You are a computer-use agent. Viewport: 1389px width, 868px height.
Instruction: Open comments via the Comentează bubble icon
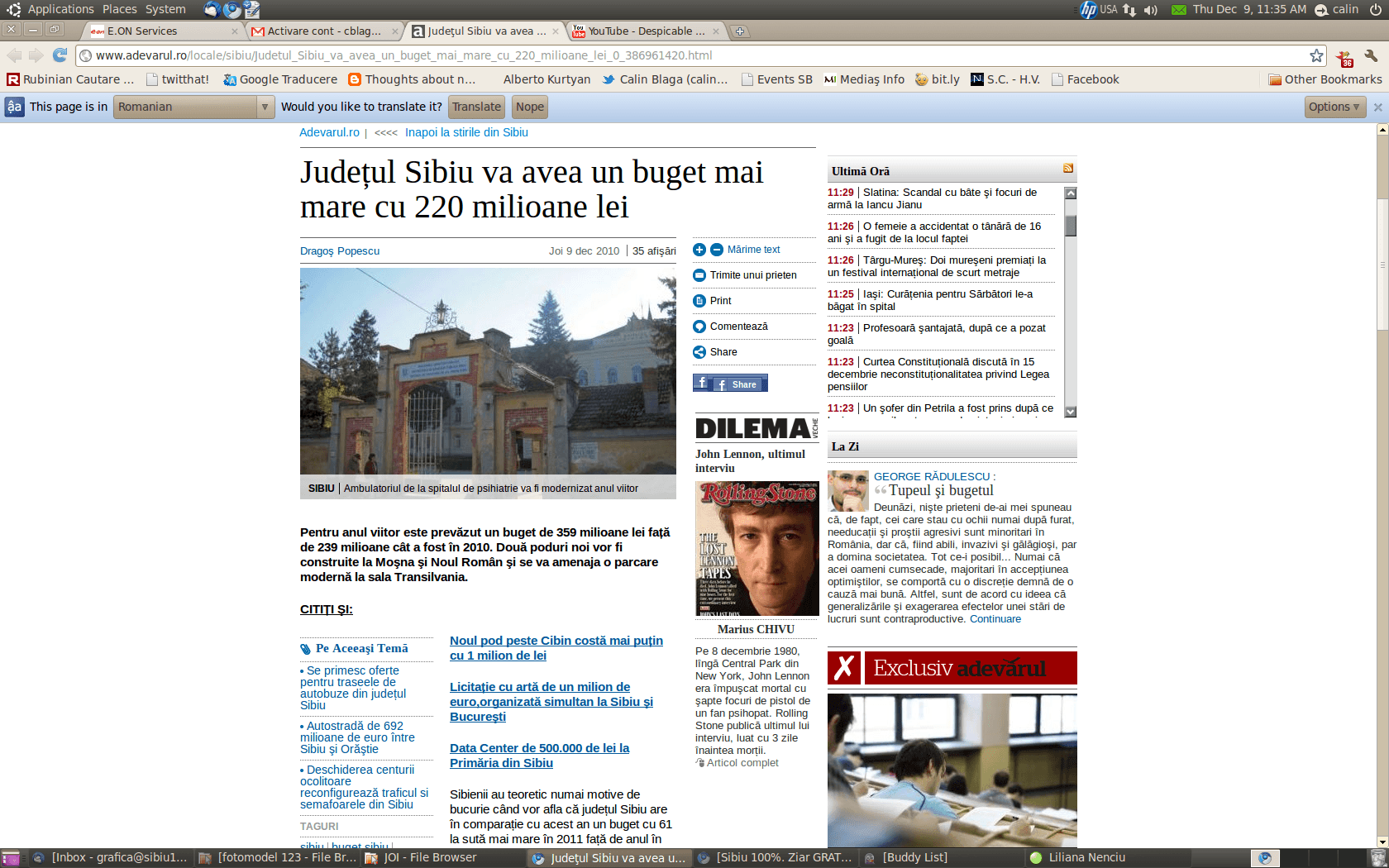tap(699, 326)
